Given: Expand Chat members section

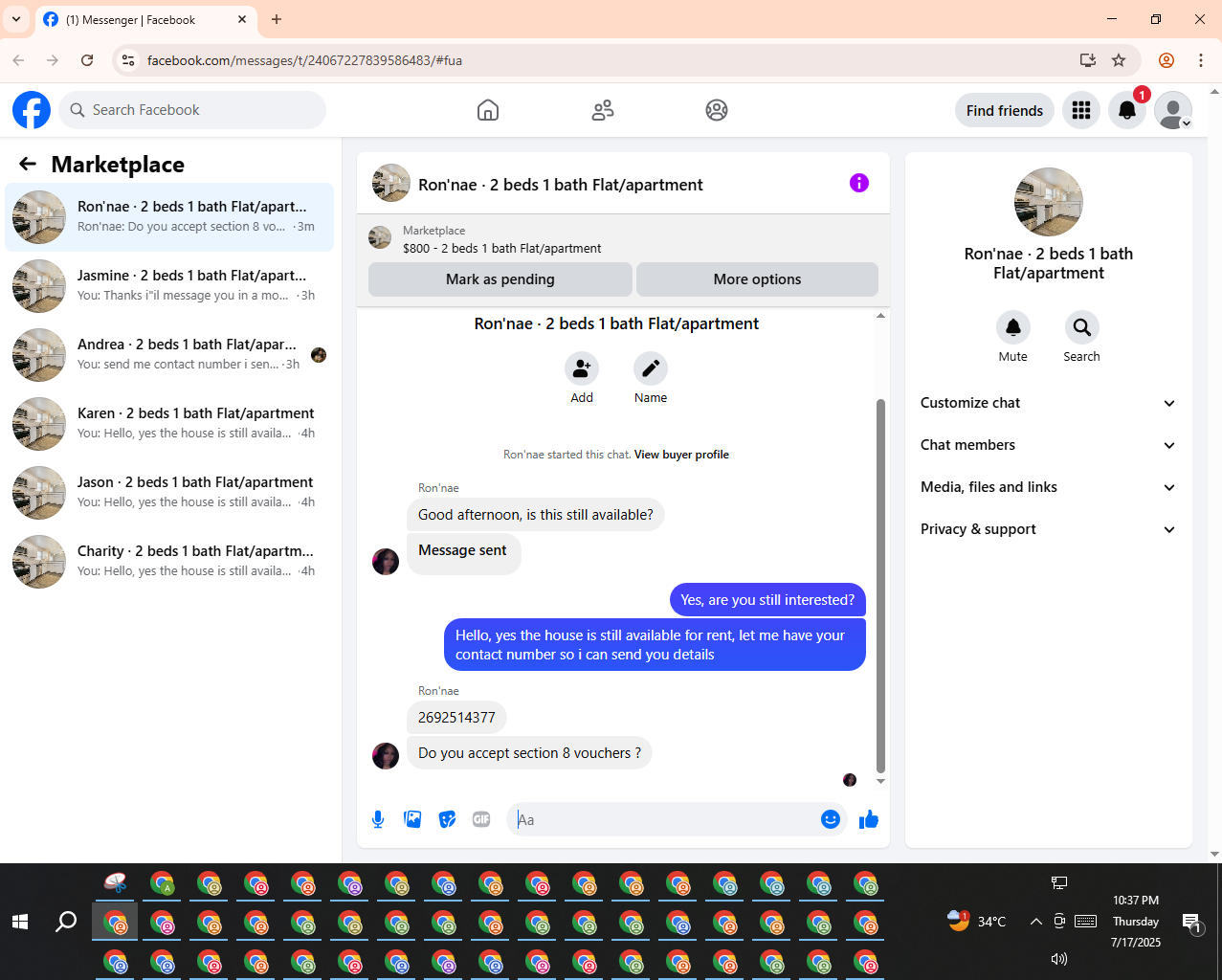Looking at the screenshot, I should coord(1048,445).
